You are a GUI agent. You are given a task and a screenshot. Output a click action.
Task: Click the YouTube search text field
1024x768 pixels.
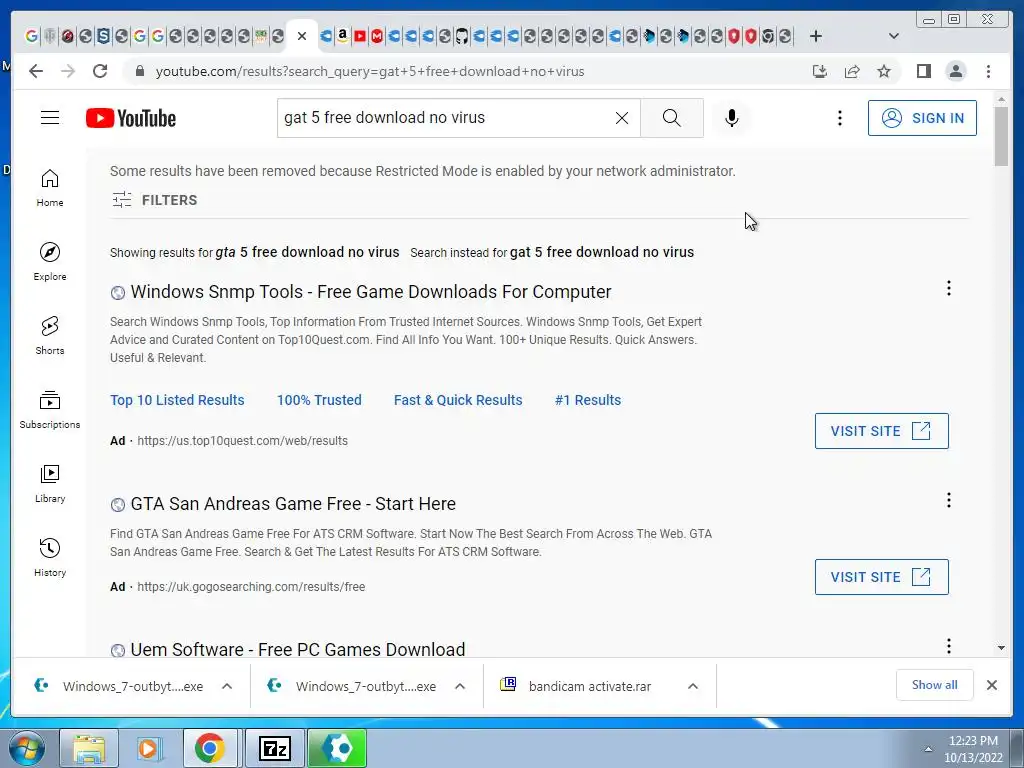point(444,118)
